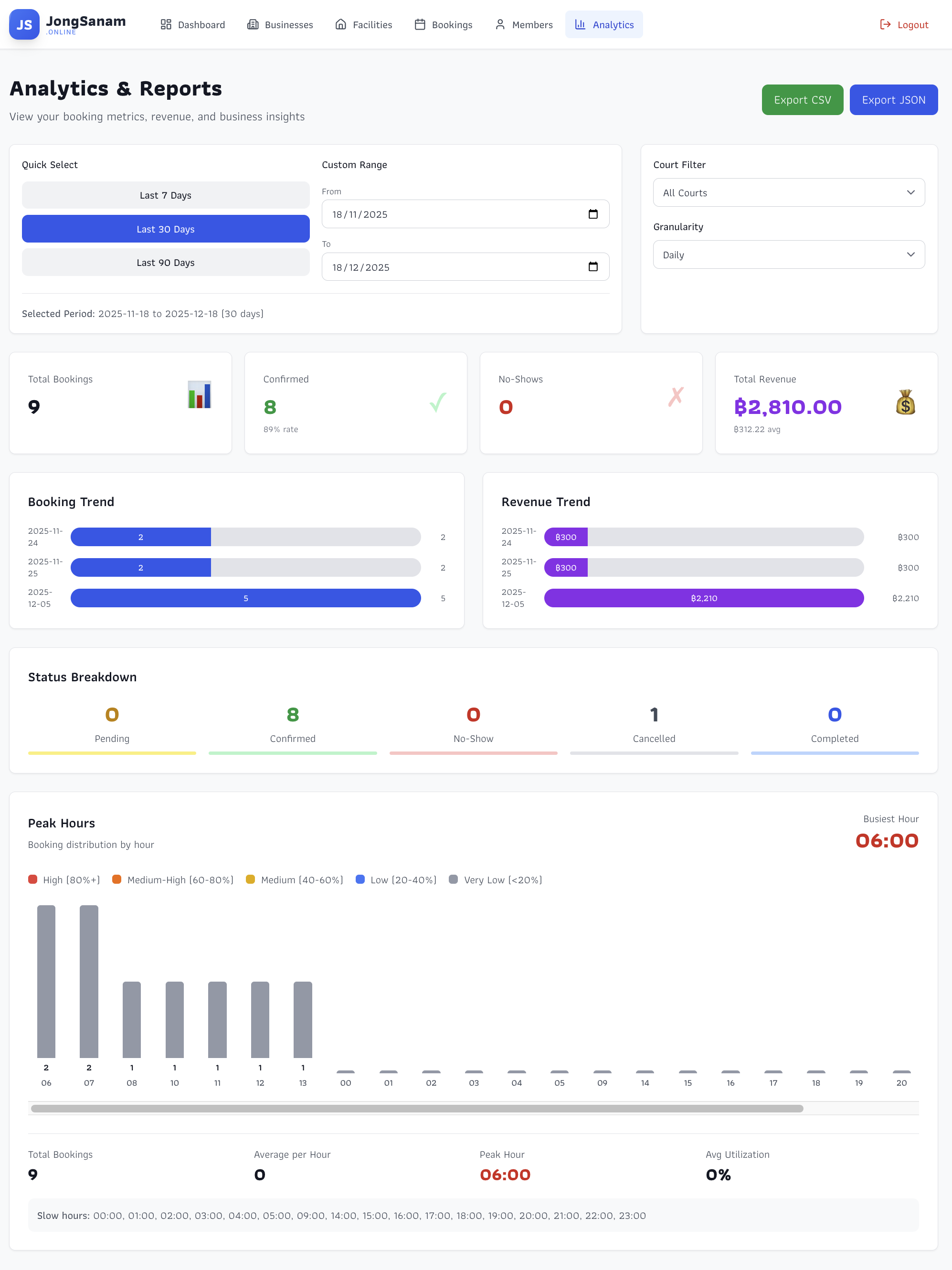Expand the Daily granularity dropdown

click(x=788, y=255)
